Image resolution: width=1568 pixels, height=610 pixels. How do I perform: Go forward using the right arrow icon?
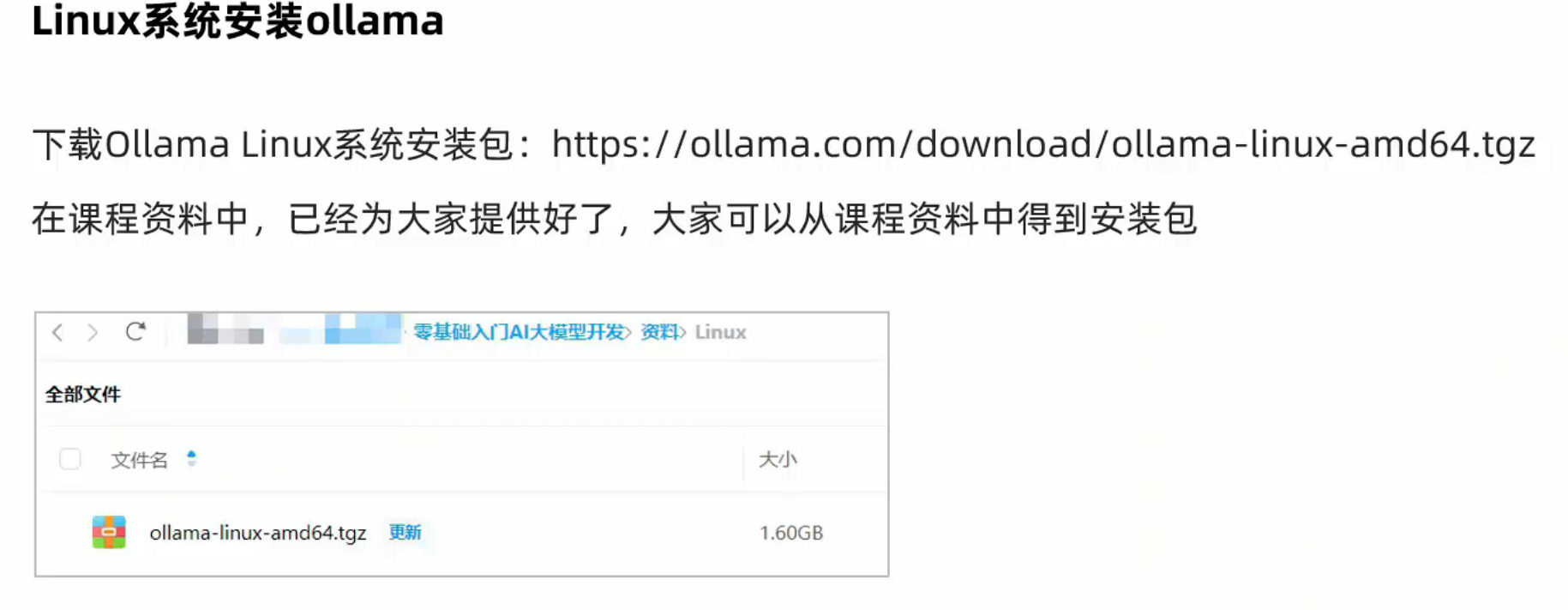[x=93, y=332]
